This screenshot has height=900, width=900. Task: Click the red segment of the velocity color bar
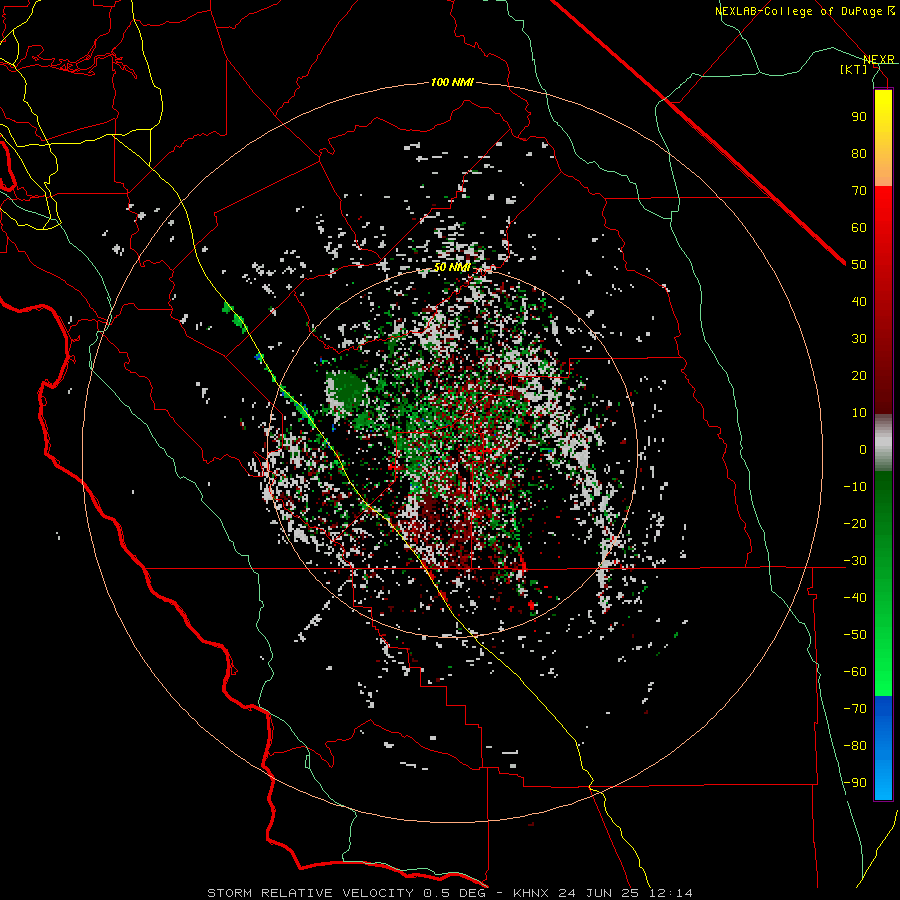pos(883,300)
